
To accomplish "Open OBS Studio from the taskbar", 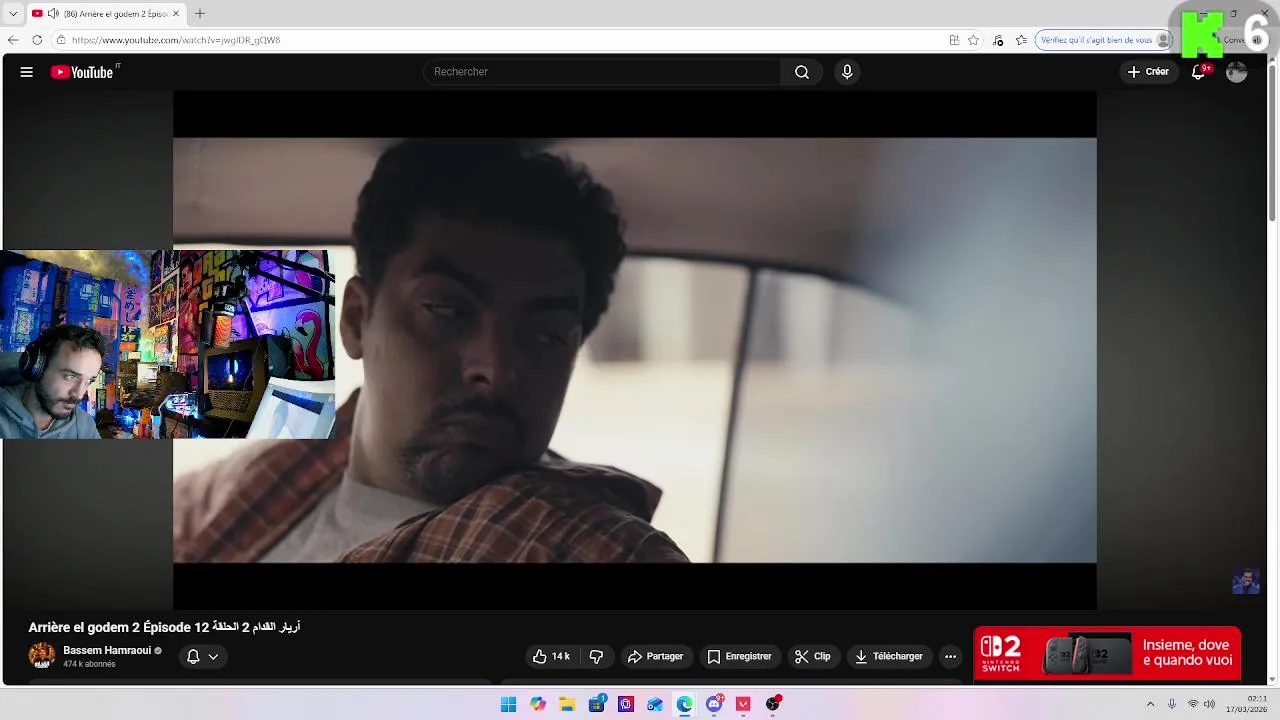I will [x=772, y=704].
